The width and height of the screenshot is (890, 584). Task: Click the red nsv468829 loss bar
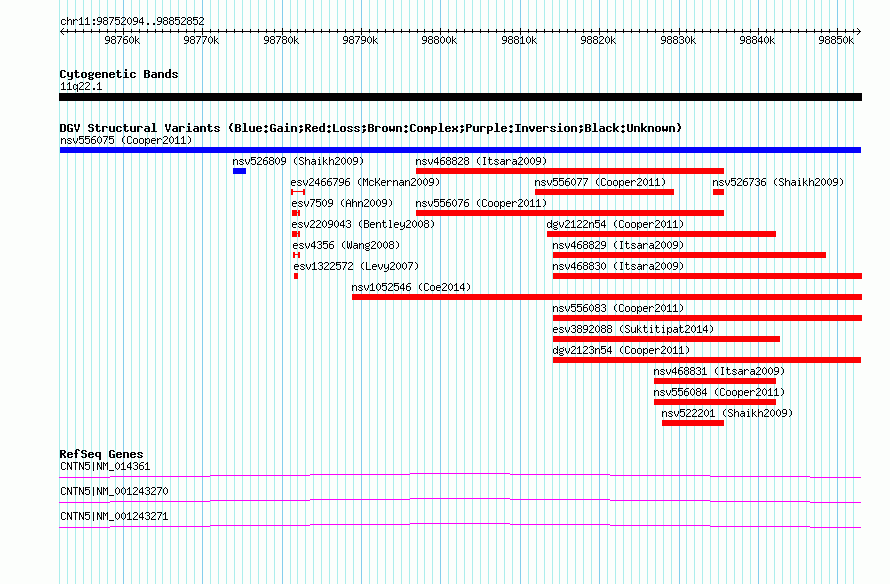(689, 255)
